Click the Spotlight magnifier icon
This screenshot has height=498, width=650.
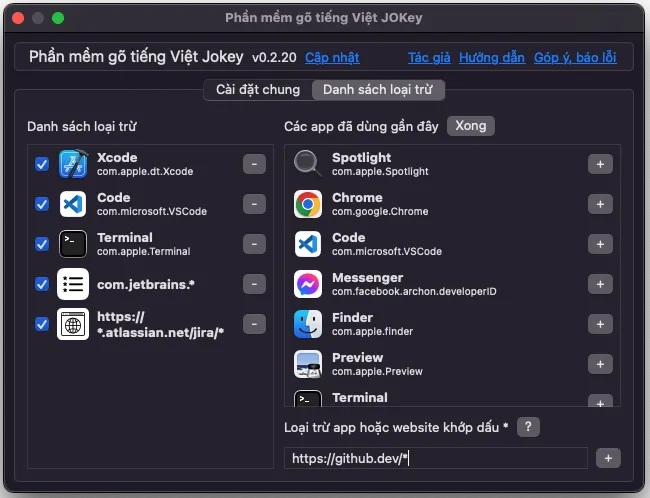(x=308, y=163)
